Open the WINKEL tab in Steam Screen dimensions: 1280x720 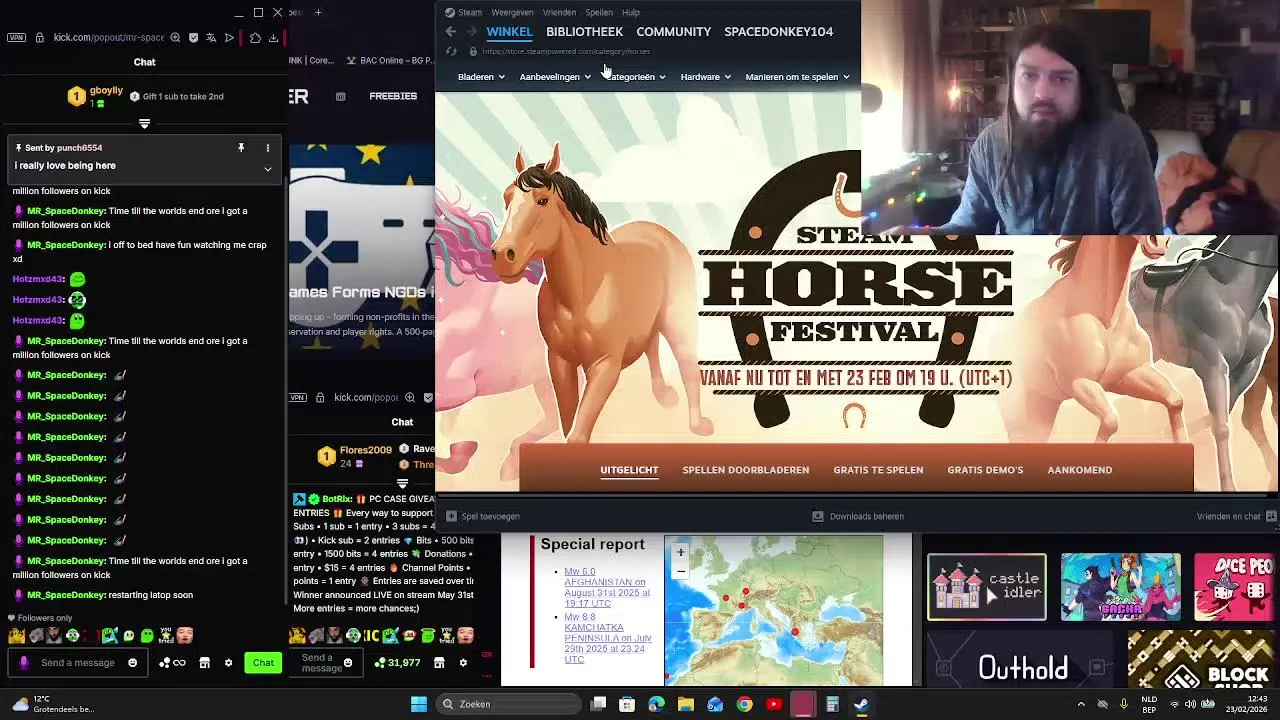(x=509, y=32)
